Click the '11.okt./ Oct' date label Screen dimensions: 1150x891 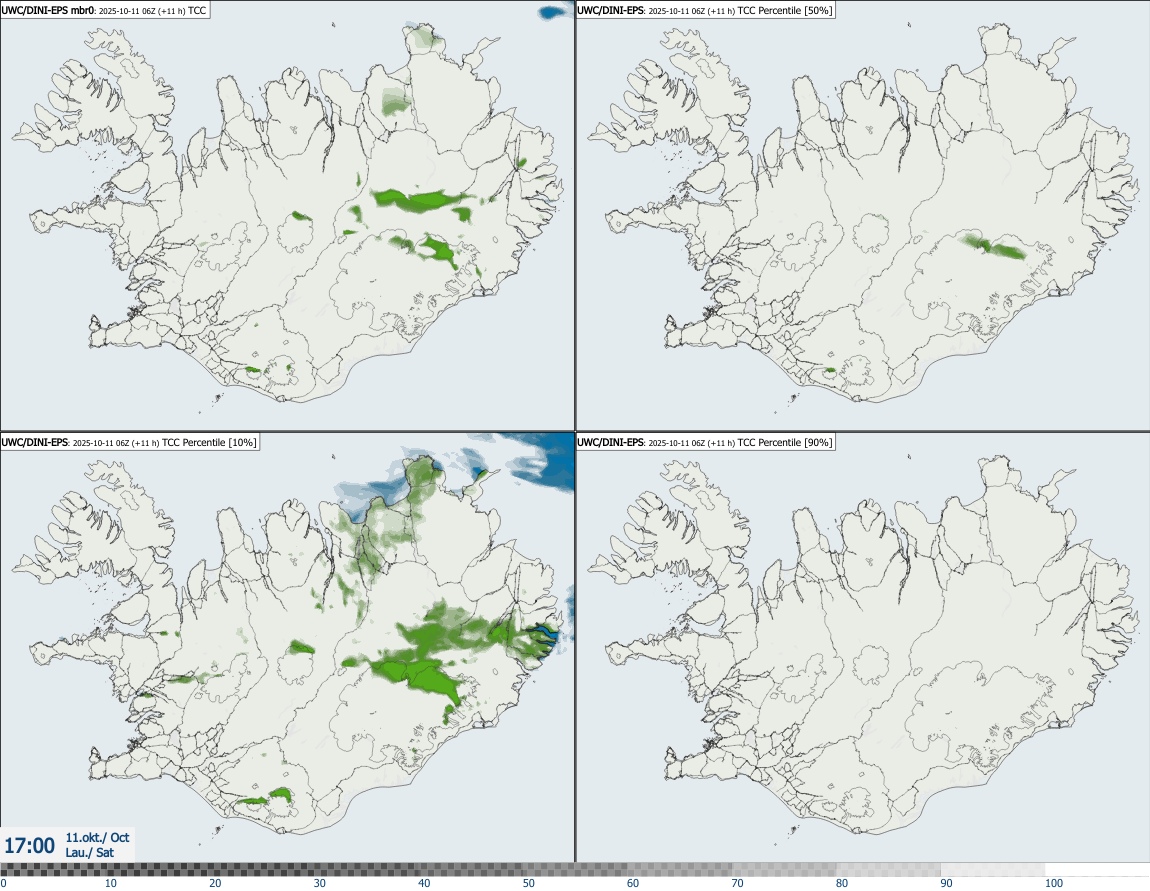tap(98, 837)
